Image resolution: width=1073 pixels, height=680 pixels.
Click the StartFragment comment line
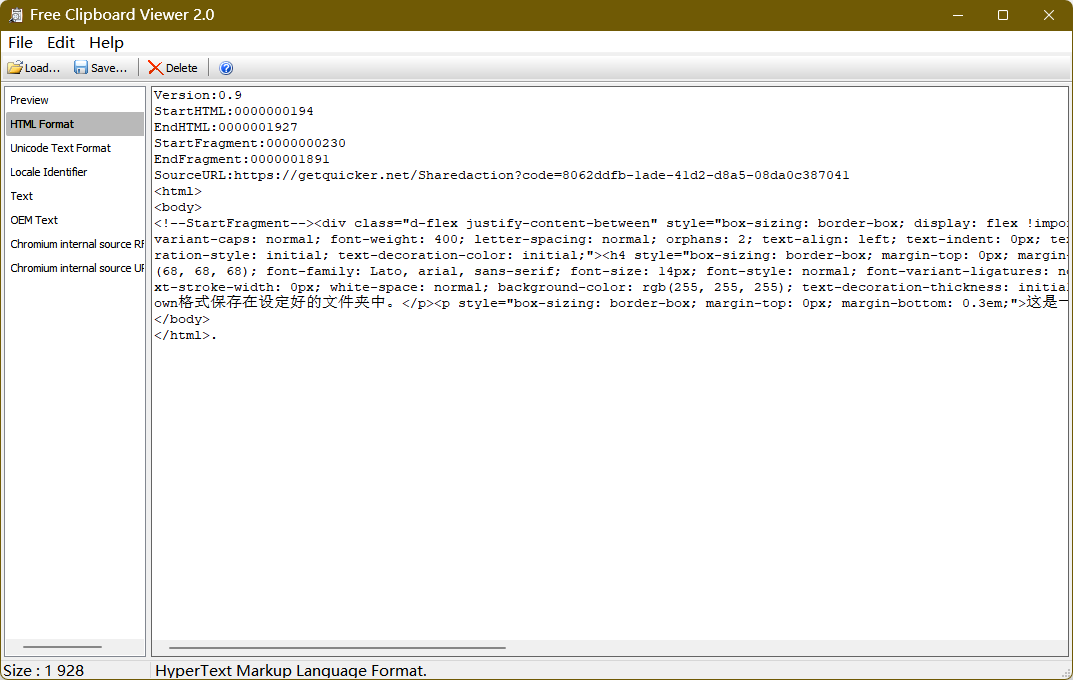coord(610,223)
